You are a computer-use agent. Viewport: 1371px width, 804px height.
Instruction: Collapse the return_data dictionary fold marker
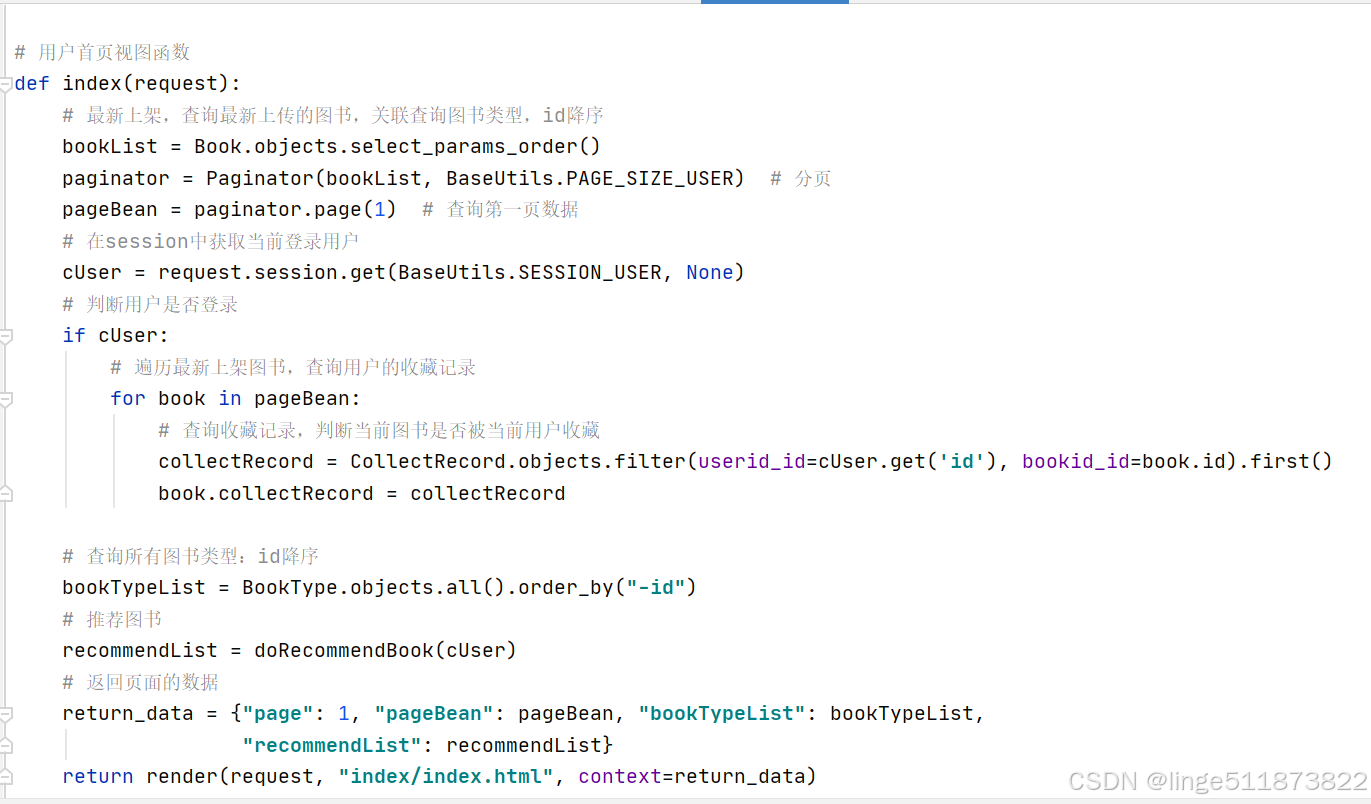[6, 714]
